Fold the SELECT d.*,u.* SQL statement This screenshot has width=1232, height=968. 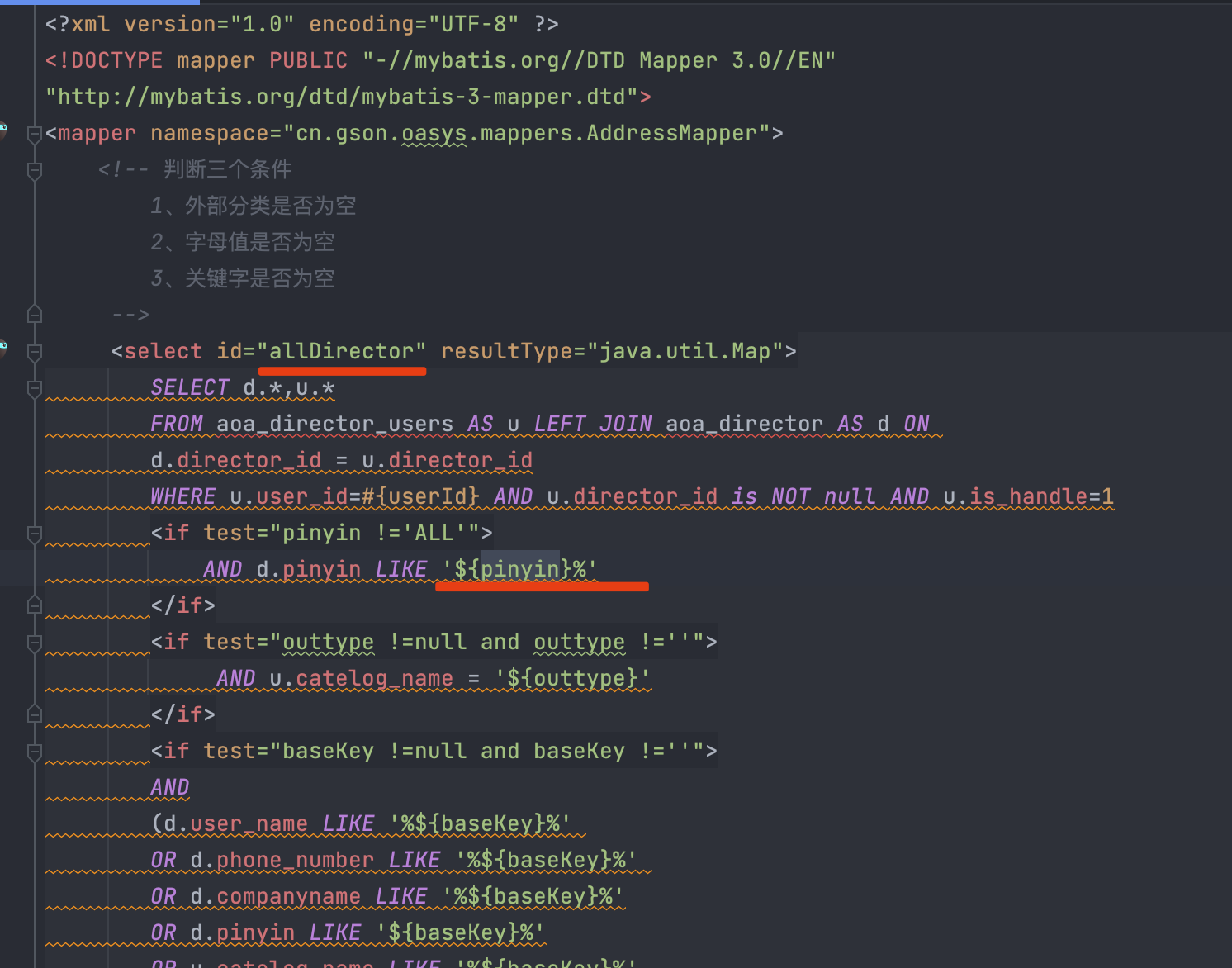click(x=35, y=389)
